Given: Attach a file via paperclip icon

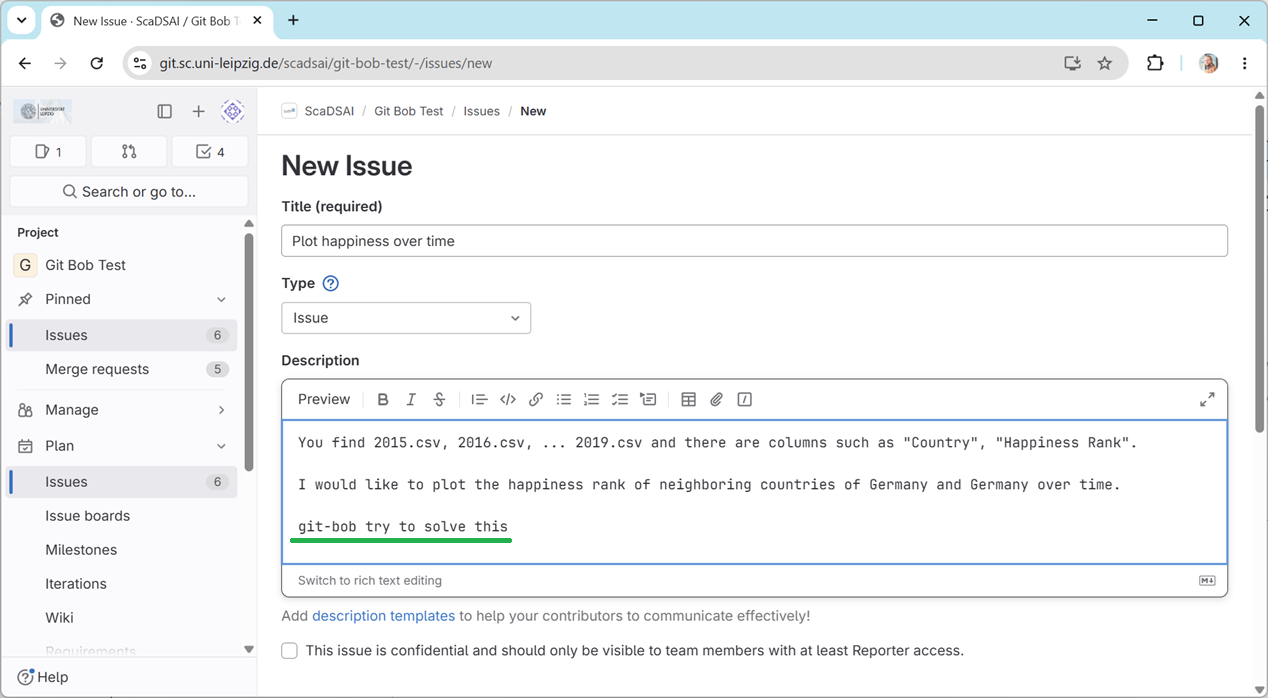Looking at the screenshot, I should (716, 399).
